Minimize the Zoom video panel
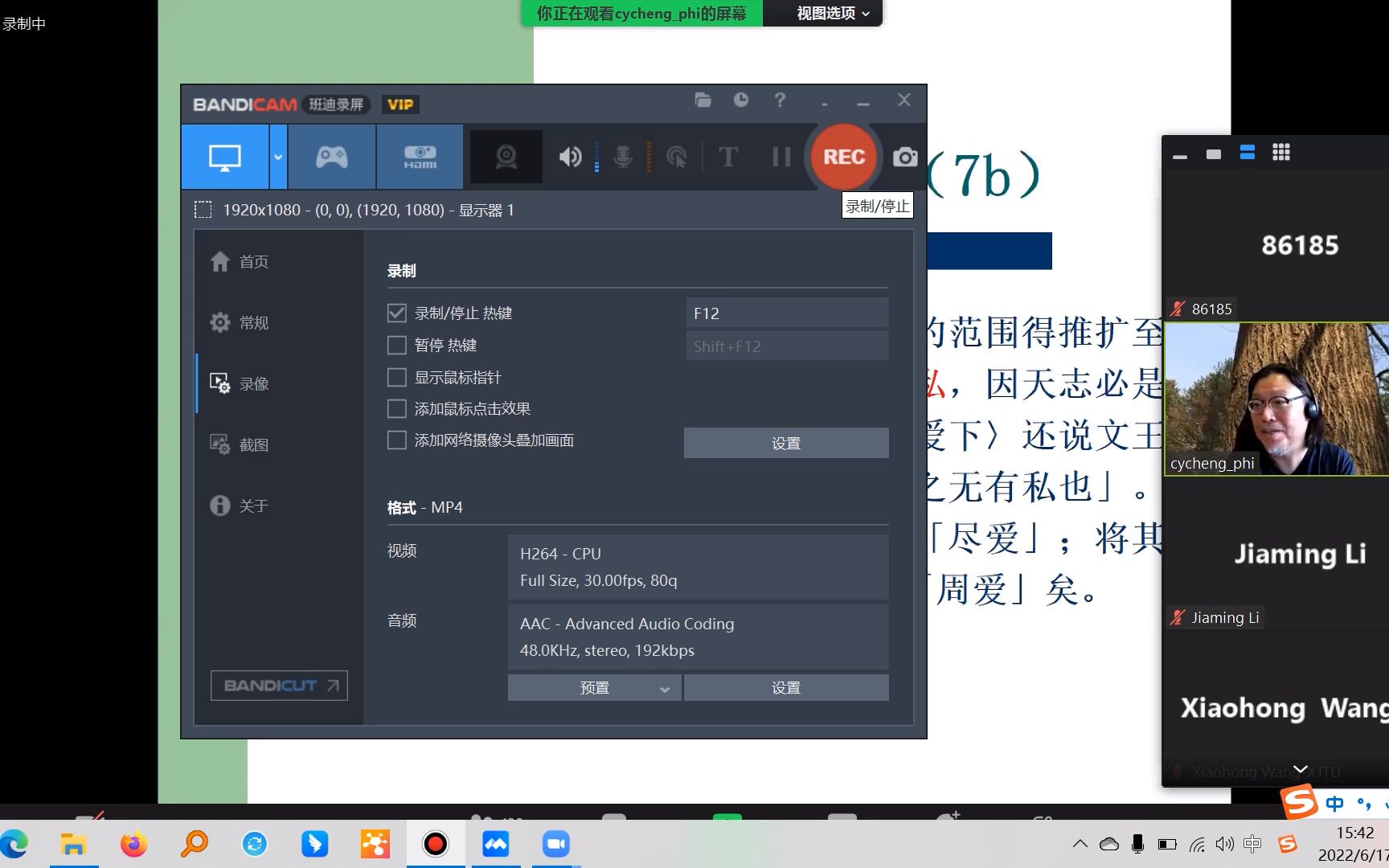1389x868 pixels. 1180,157
